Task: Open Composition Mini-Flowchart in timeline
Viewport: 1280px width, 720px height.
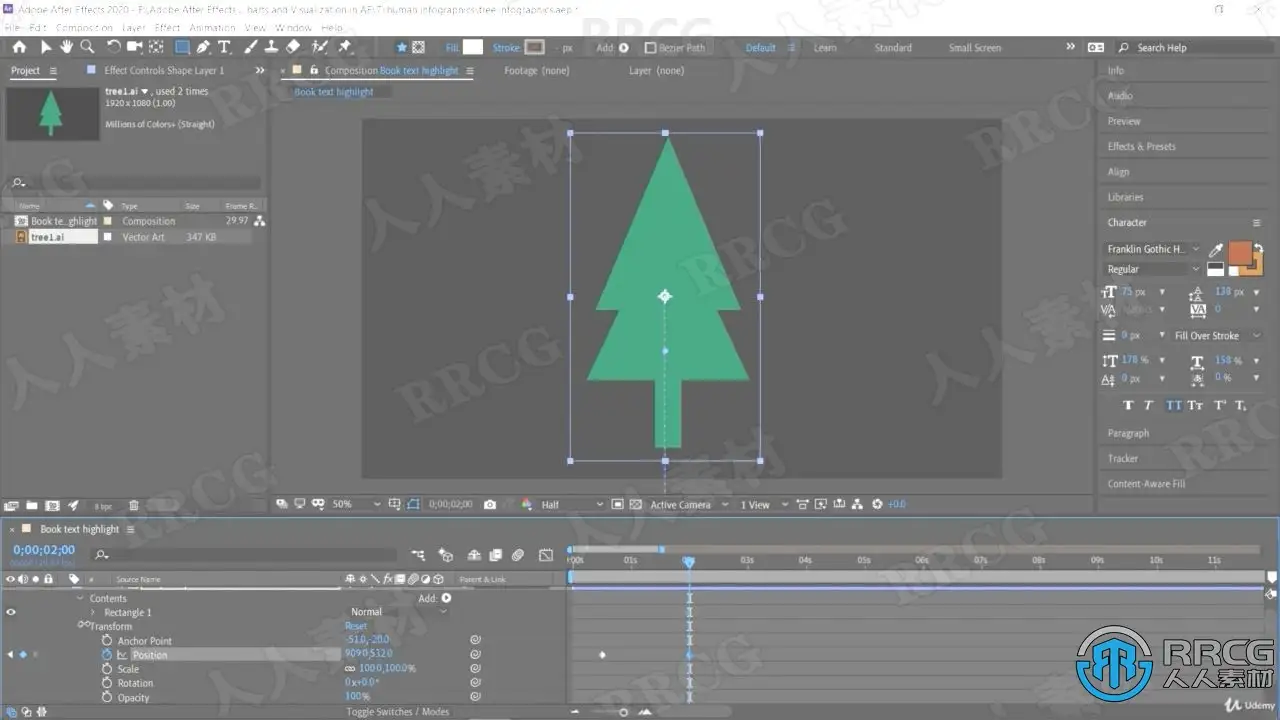Action: 418,555
